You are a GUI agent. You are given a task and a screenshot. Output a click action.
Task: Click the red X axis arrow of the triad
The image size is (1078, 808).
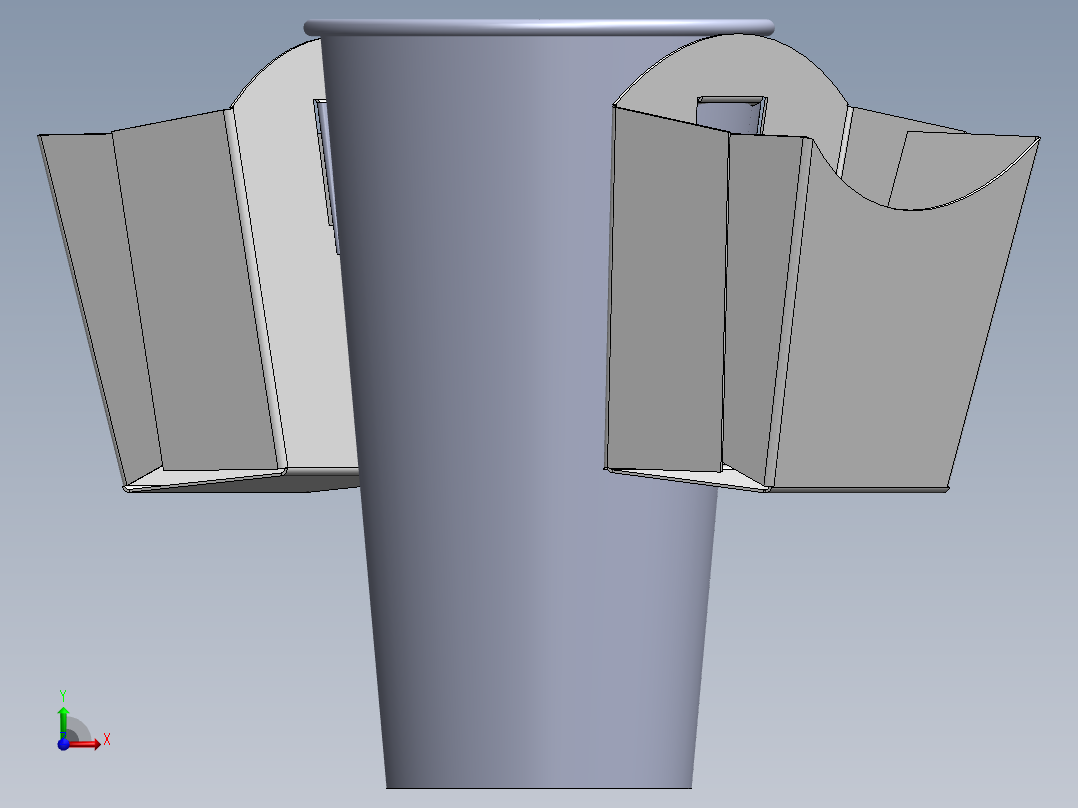87,744
